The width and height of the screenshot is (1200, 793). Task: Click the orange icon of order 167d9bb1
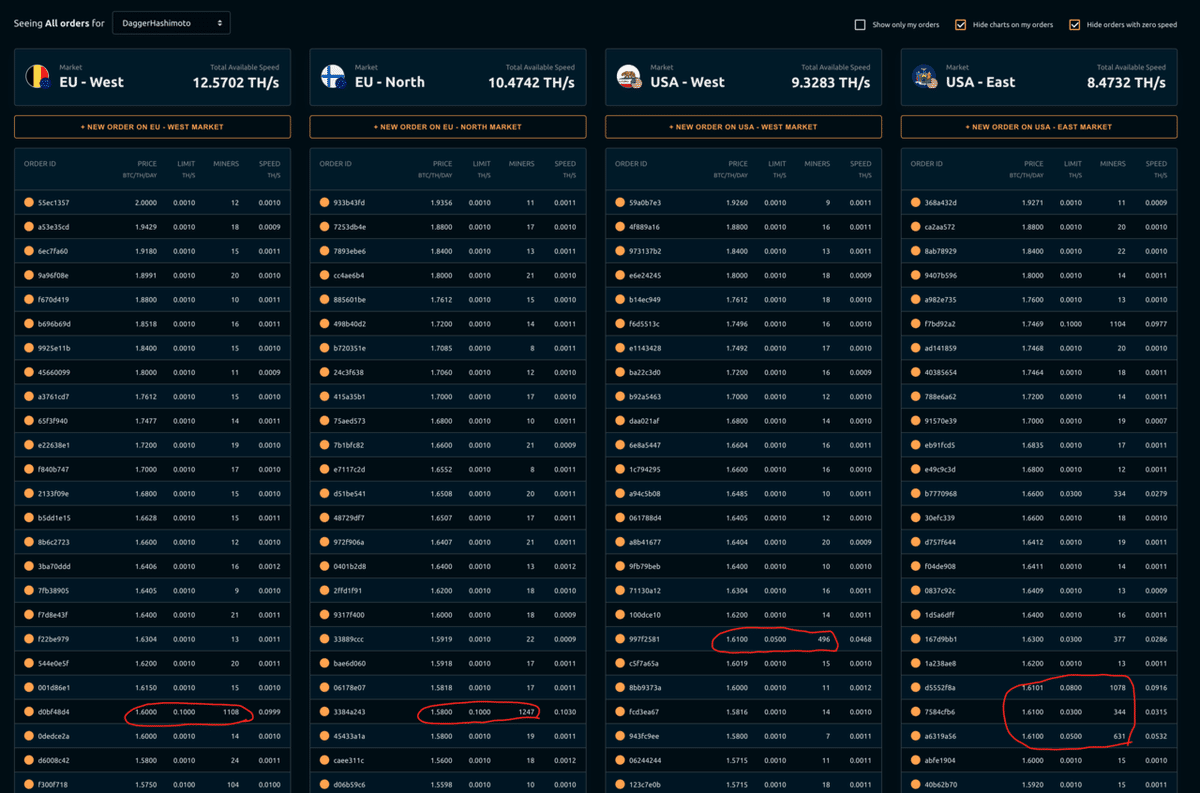pos(916,639)
